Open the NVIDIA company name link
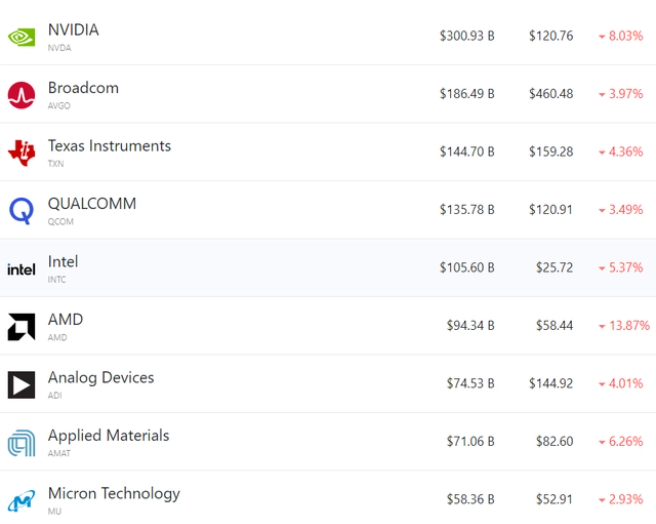 tap(73, 30)
